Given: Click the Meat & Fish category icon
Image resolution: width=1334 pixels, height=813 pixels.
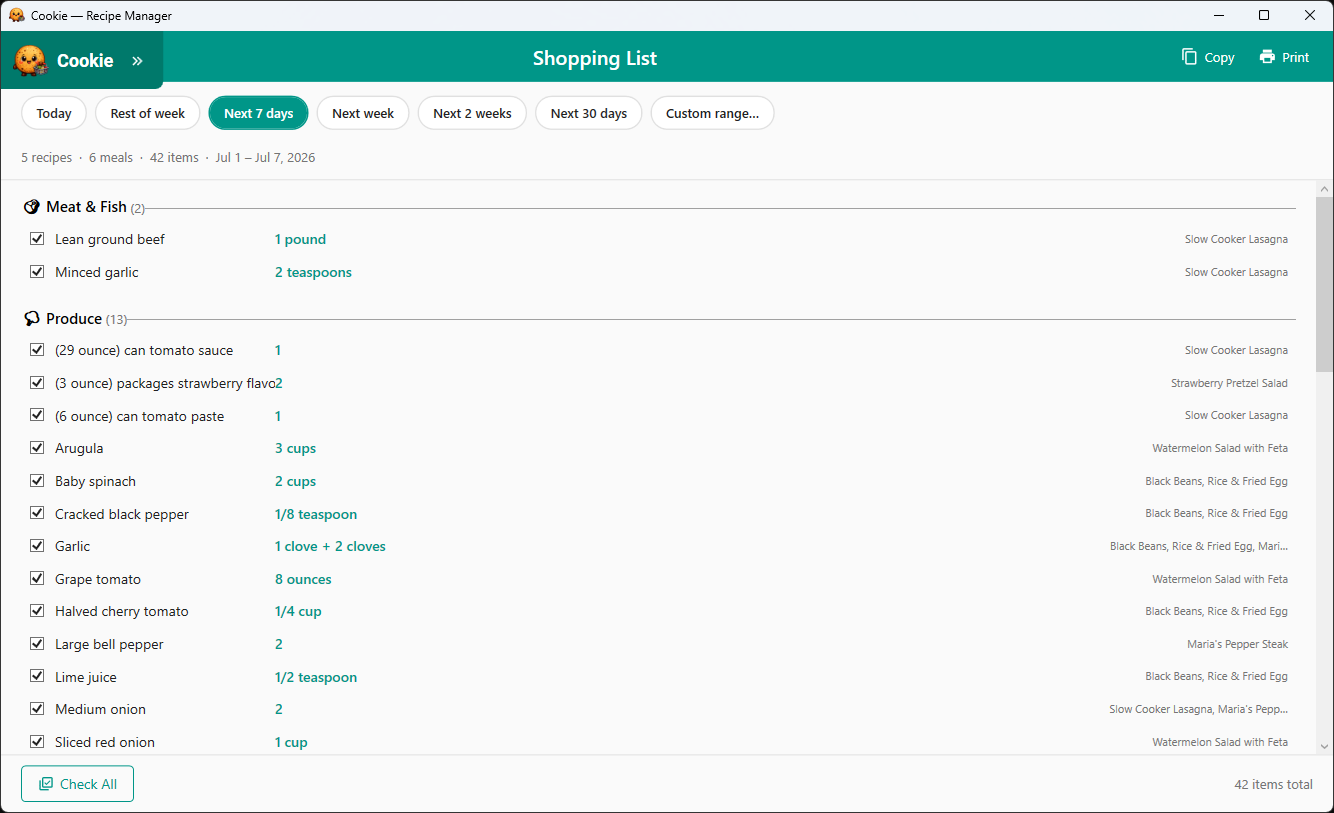Looking at the screenshot, I should pos(32,207).
